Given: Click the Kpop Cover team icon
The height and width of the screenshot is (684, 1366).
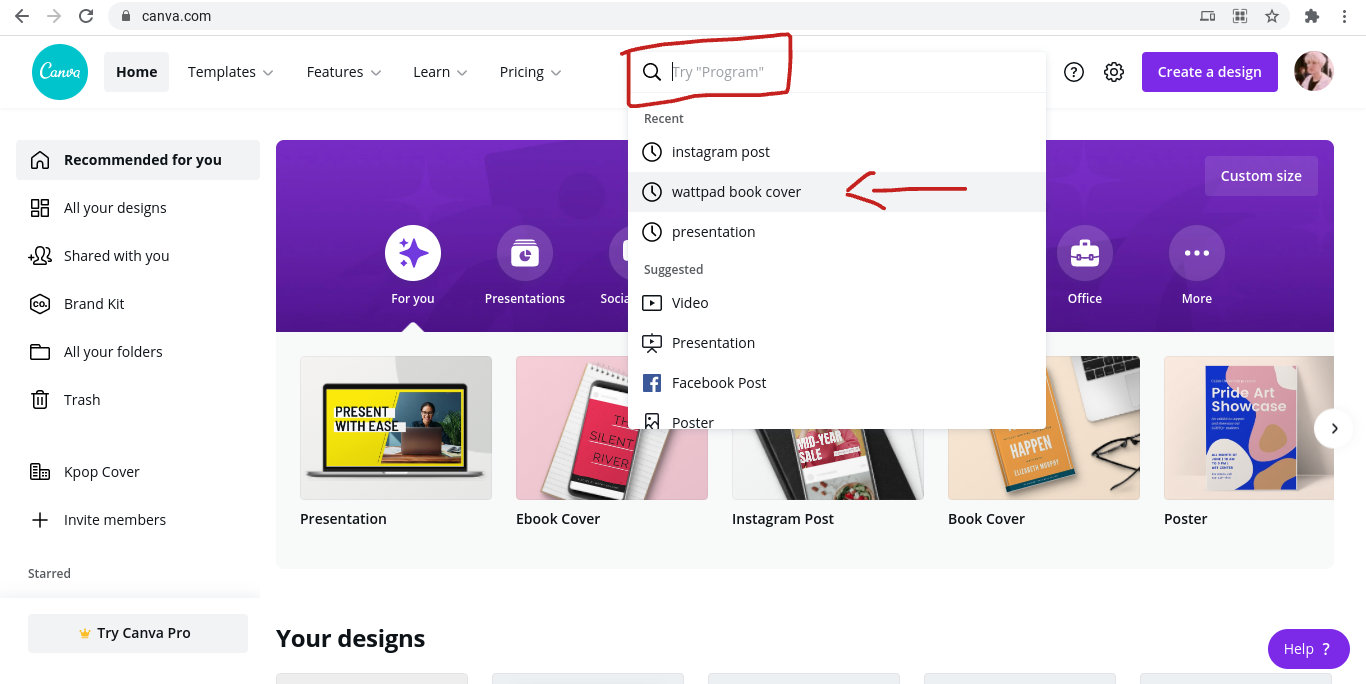Looking at the screenshot, I should (40, 472).
